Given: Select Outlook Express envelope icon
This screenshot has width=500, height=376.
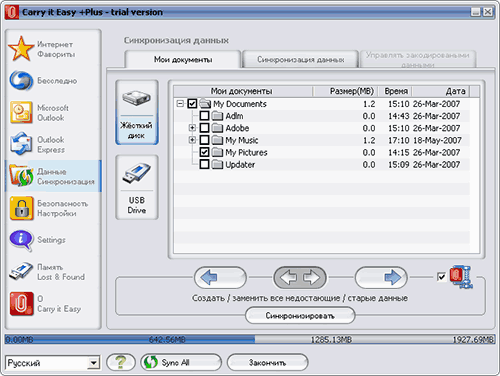Looking at the screenshot, I should (21, 144).
